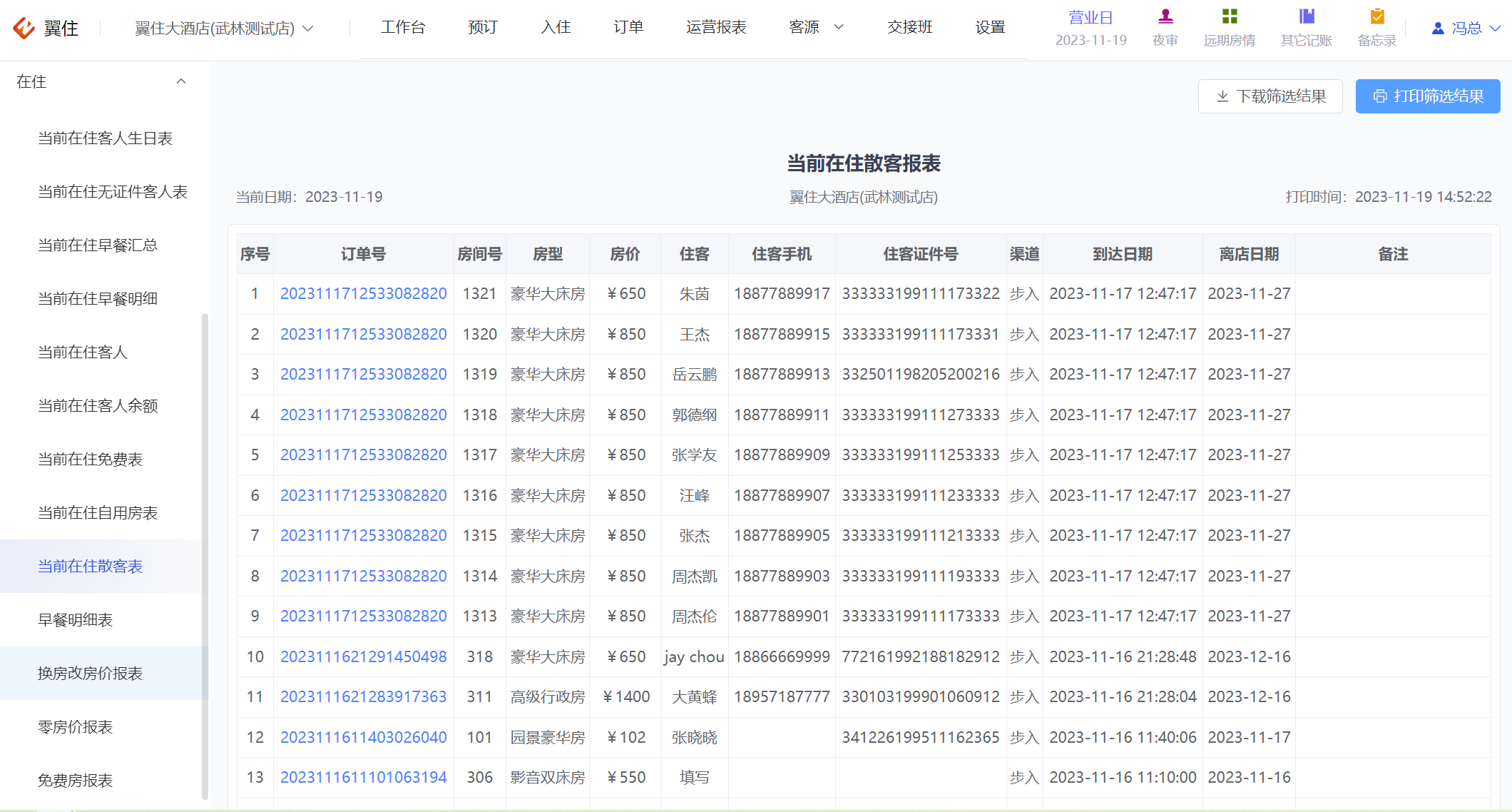Click the 营业日 2023-11-19 indicator
Screen dimensions: 1512x812
click(x=1091, y=29)
